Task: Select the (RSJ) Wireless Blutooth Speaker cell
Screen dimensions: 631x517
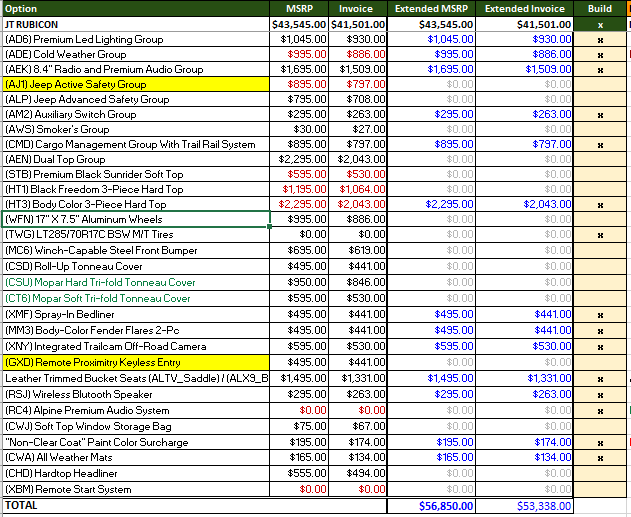Action: click(x=136, y=394)
